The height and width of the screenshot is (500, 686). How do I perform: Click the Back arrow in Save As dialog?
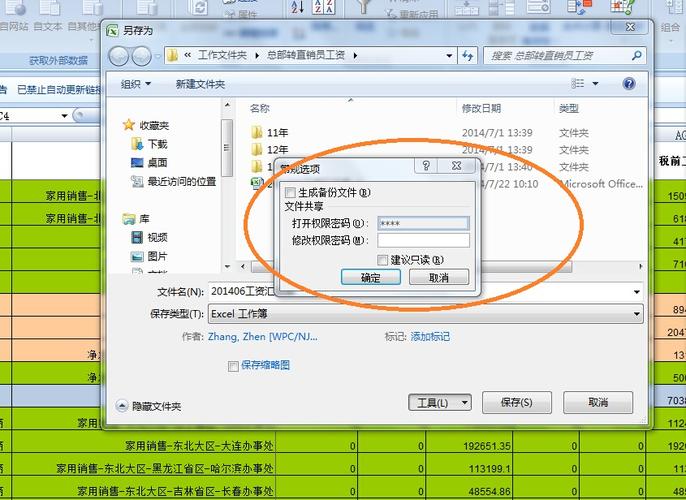click(118, 56)
